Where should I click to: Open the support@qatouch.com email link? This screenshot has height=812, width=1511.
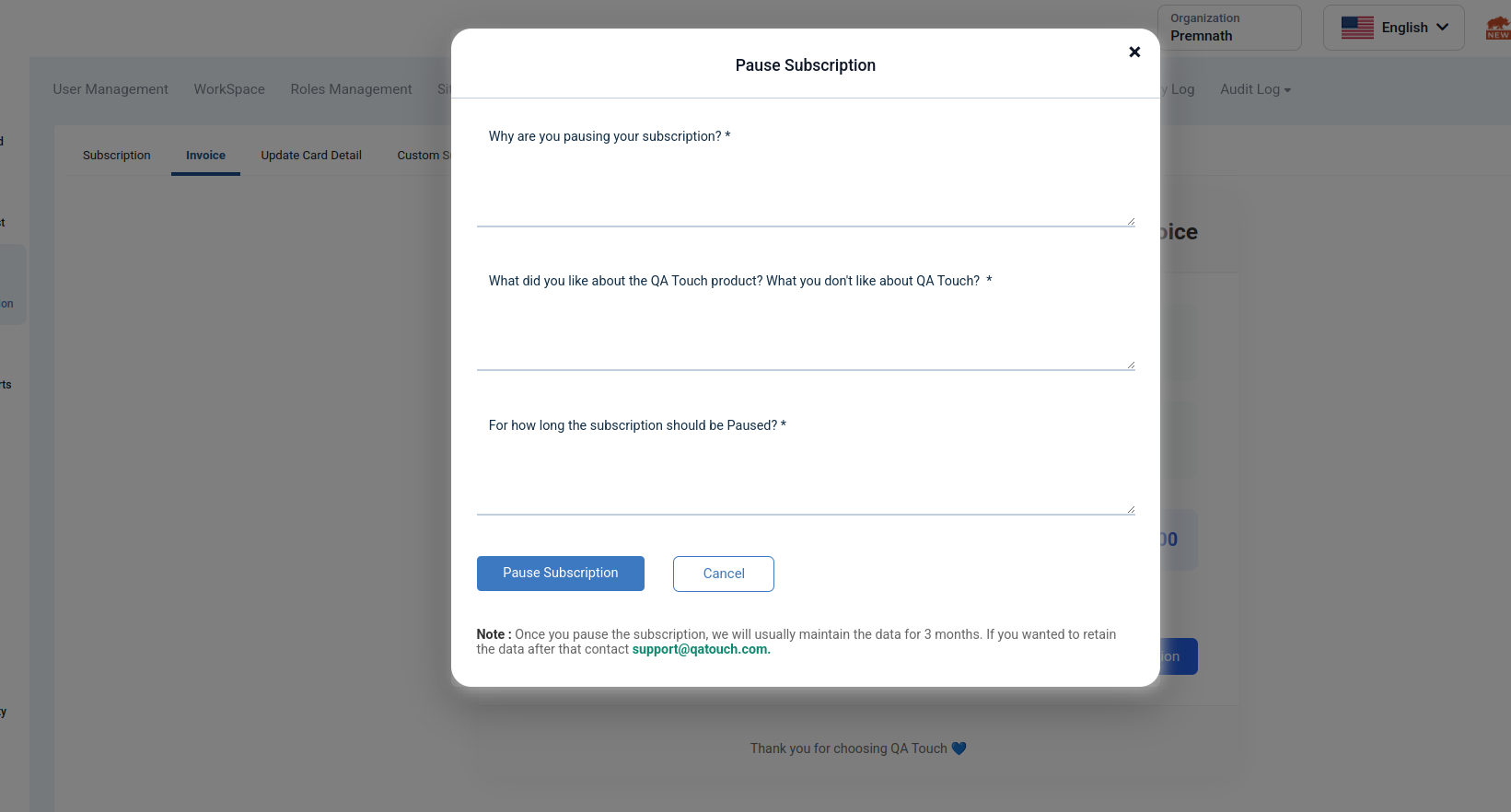point(701,650)
